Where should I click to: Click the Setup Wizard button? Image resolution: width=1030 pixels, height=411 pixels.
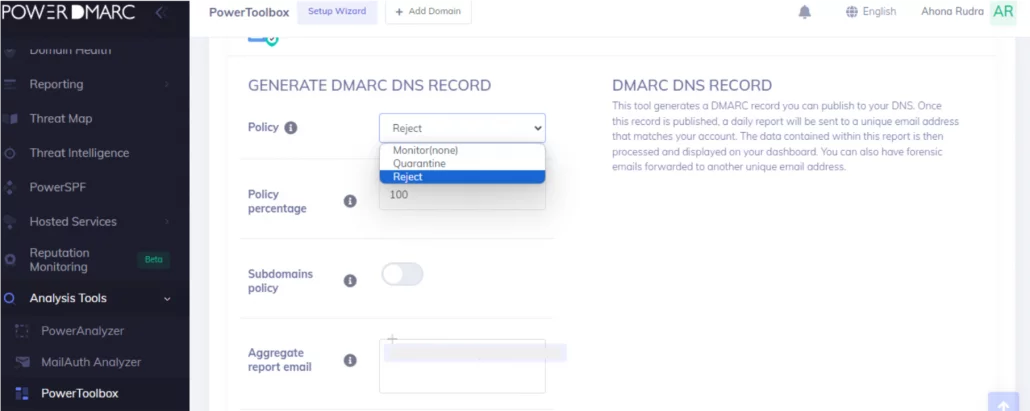tap(337, 12)
